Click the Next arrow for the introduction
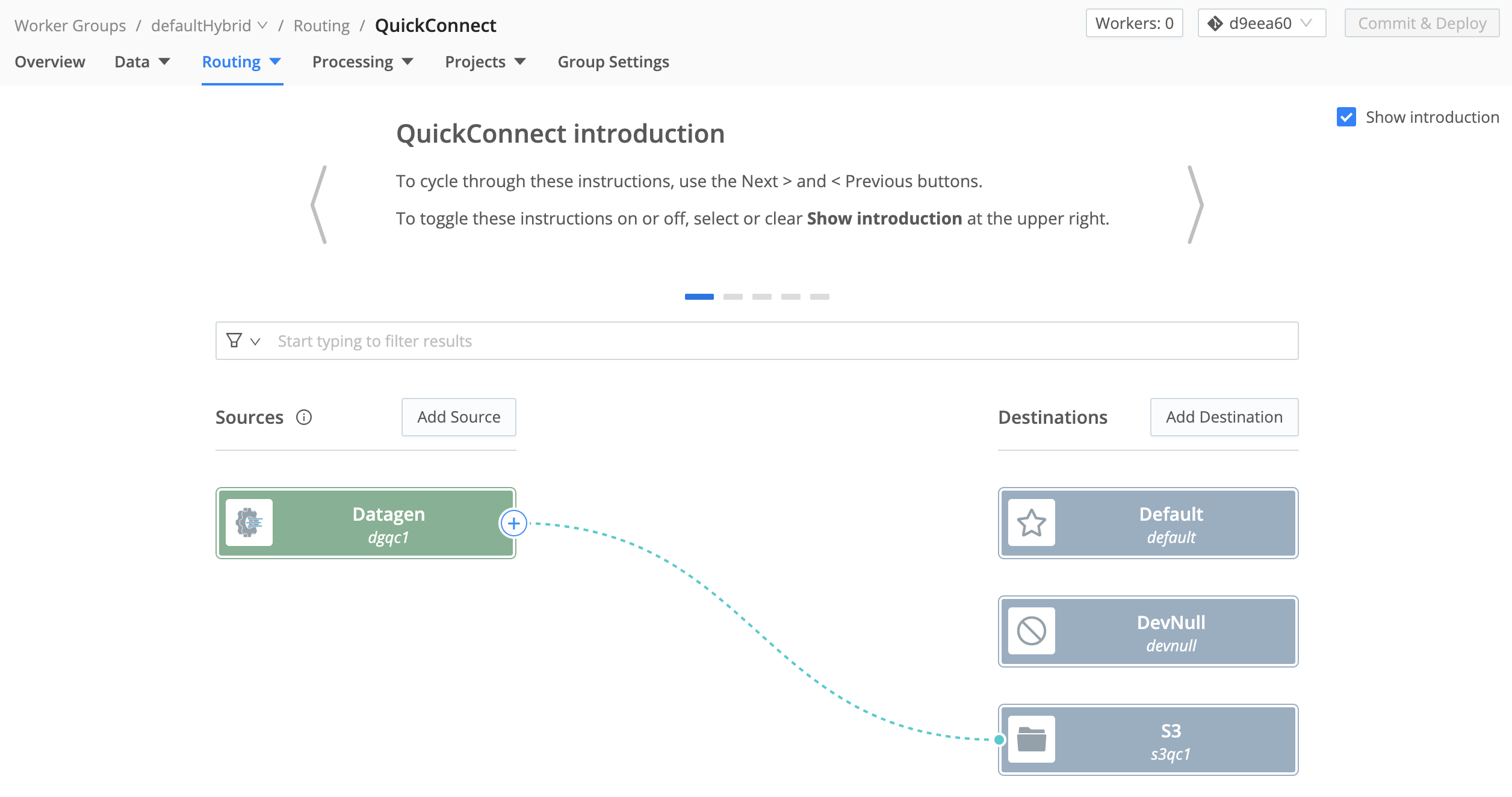1512x797 pixels. (x=1195, y=205)
